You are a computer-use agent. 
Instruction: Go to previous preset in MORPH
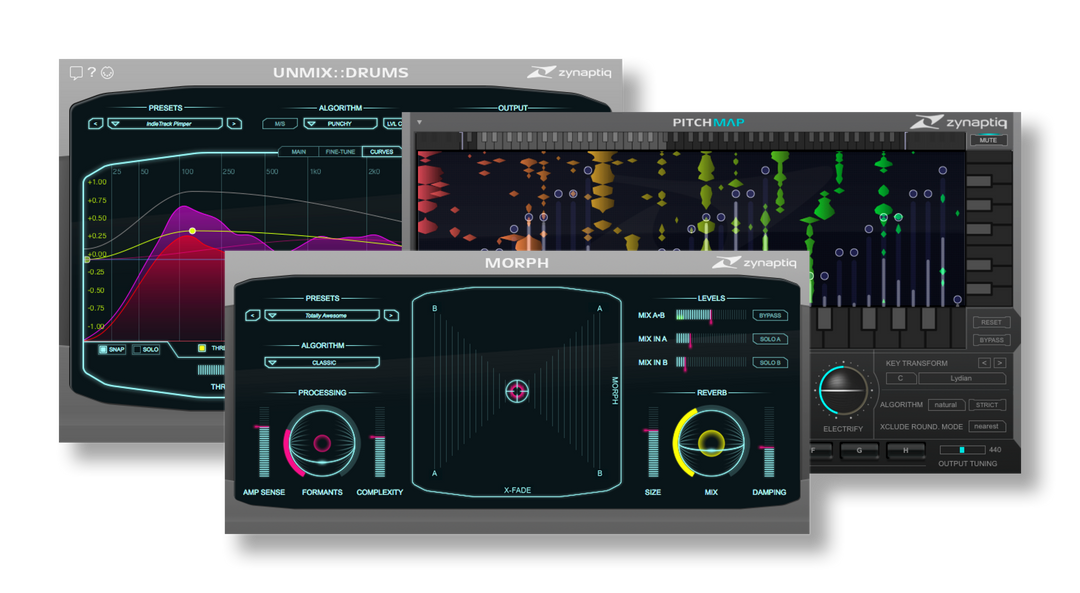coord(253,315)
